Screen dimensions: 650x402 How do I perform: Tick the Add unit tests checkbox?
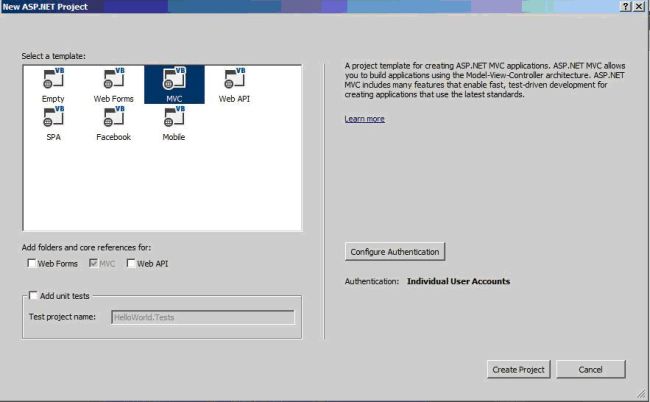33,295
